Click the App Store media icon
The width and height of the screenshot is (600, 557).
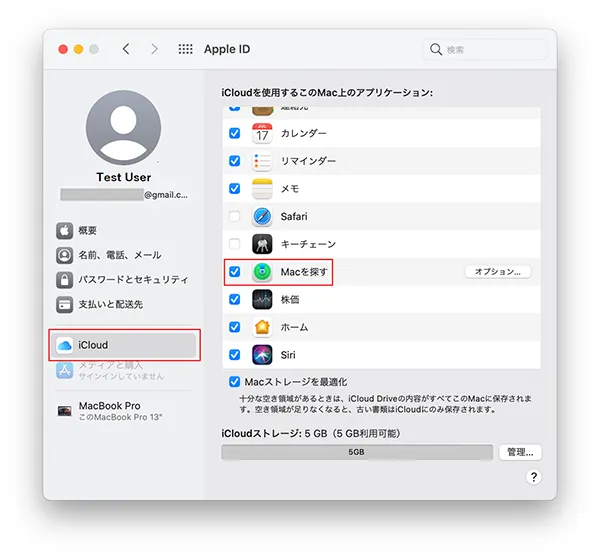(x=64, y=370)
